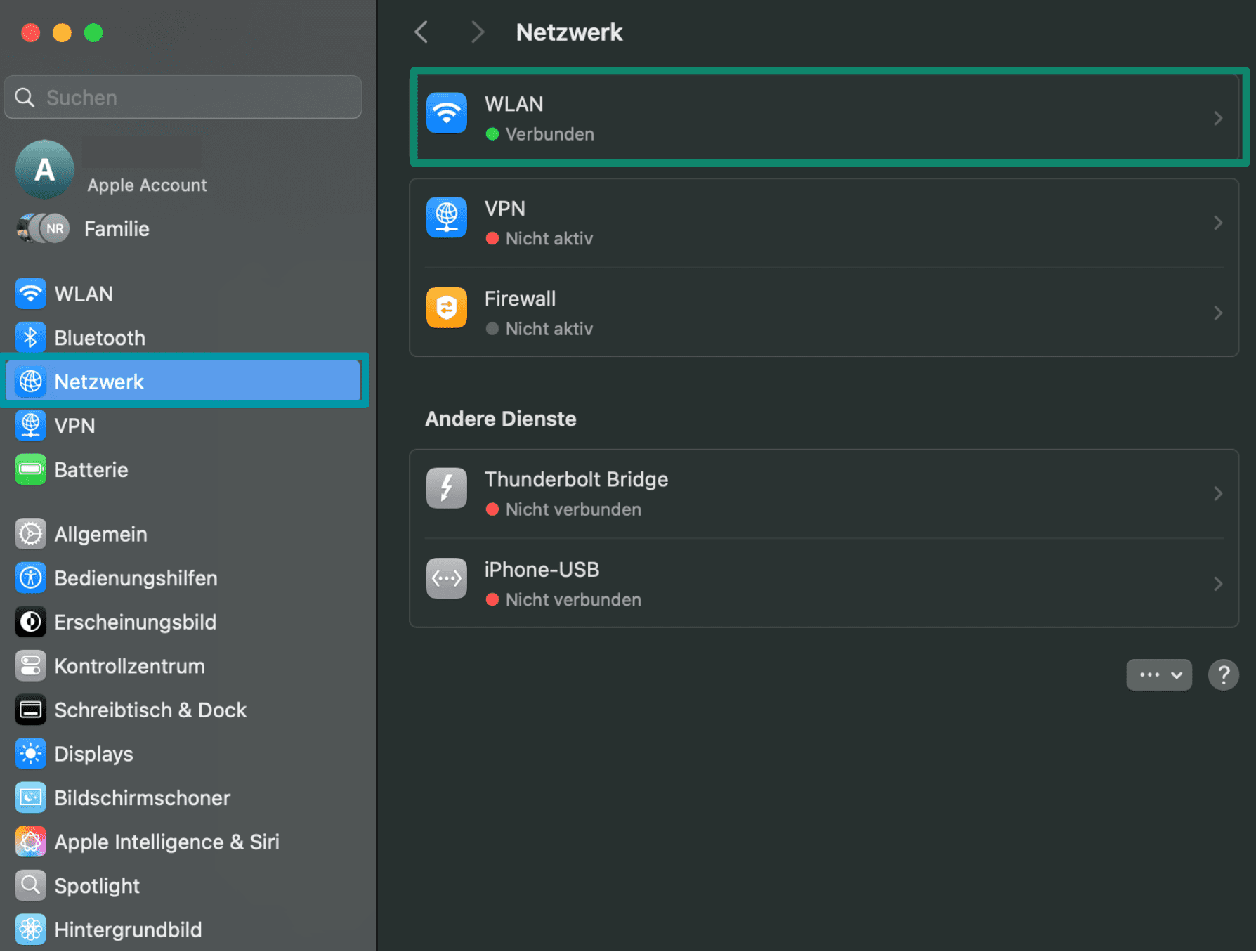
Task: Click the back navigation arrow
Action: 421,32
